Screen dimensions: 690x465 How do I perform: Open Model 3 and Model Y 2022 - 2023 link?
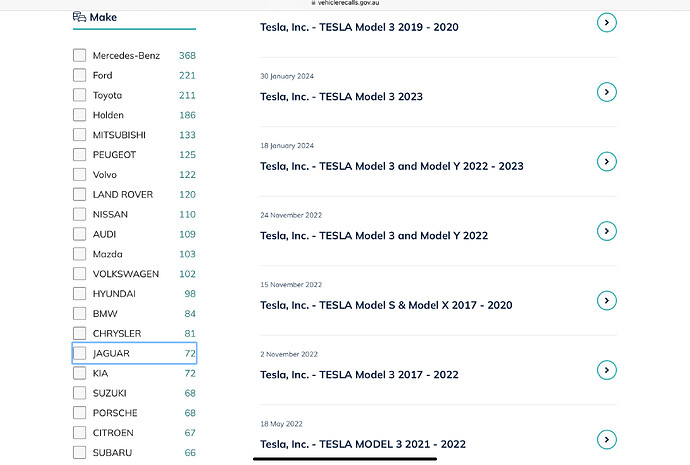392,166
